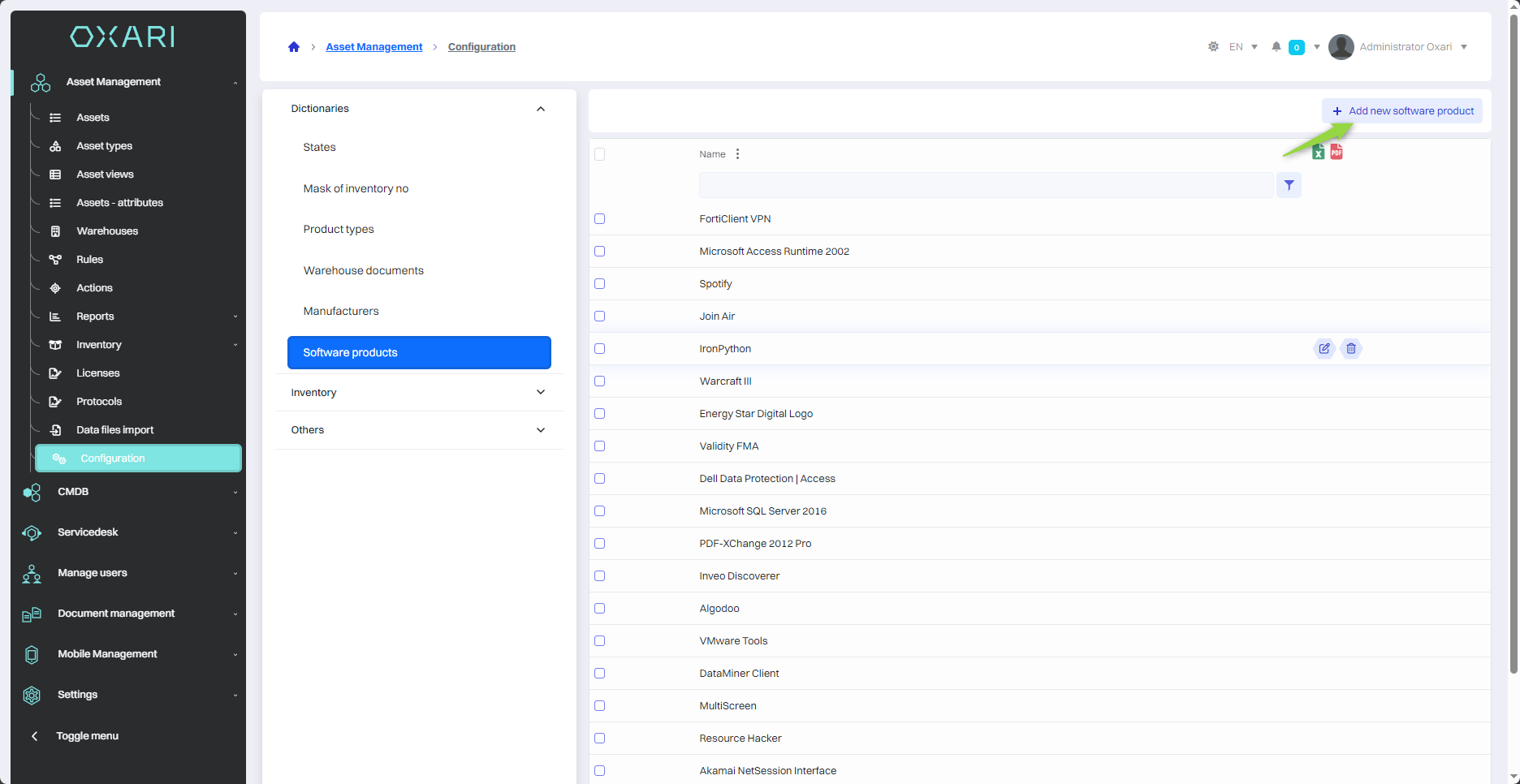Go to Licenses in sidebar
Screen dimensions: 1520x784
[98, 373]
